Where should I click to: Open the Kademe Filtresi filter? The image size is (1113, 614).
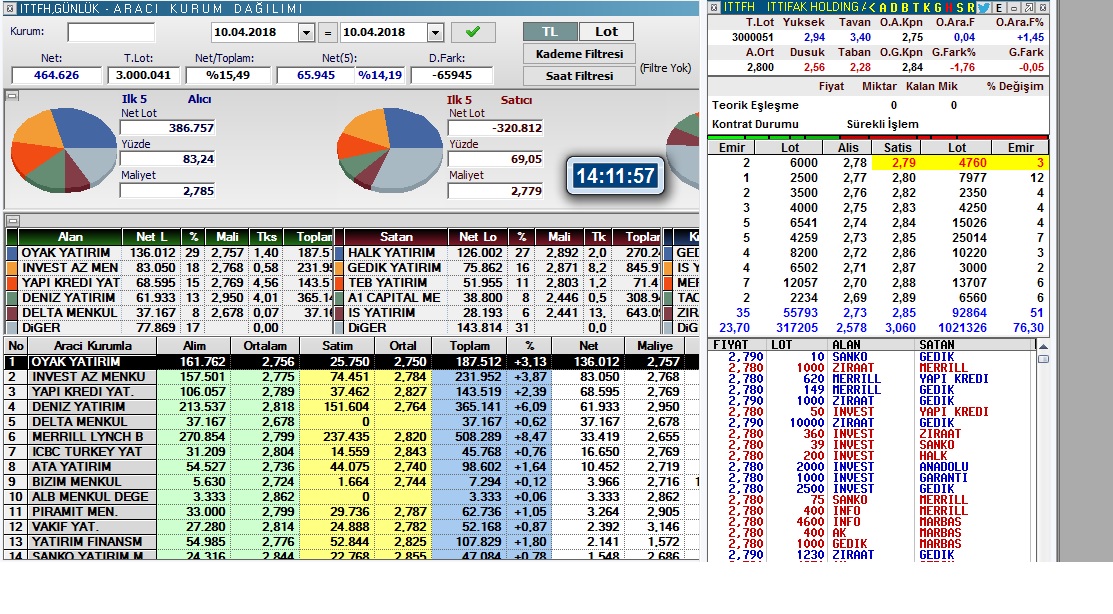point(579,54)
